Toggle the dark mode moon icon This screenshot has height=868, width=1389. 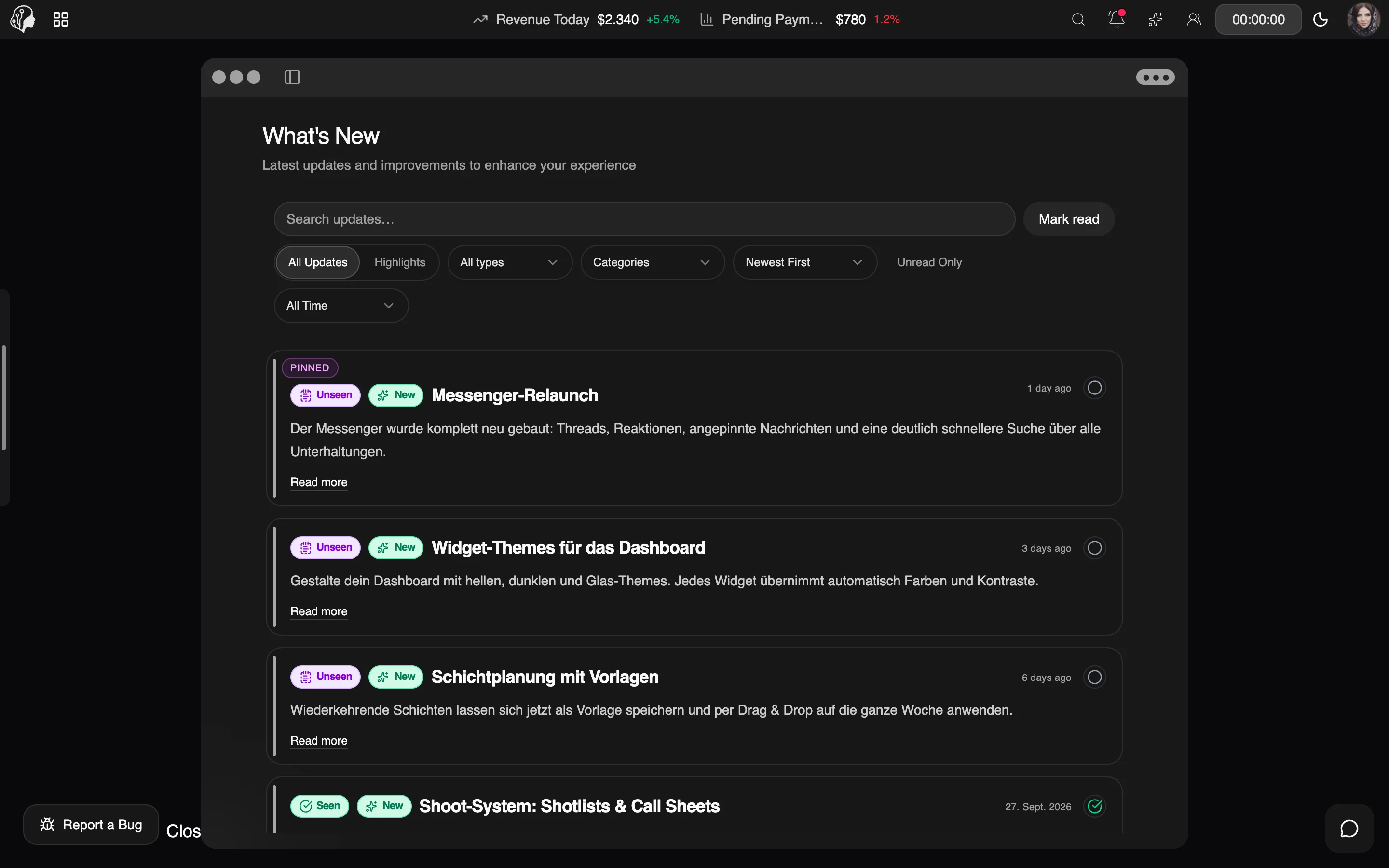pos(1321,19)
